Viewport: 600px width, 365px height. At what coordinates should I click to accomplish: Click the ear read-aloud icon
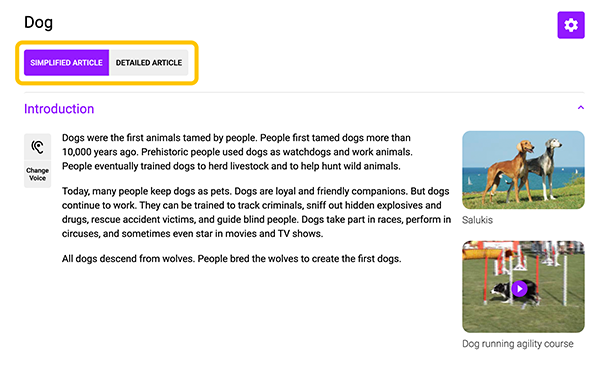(x=38, y=147)
